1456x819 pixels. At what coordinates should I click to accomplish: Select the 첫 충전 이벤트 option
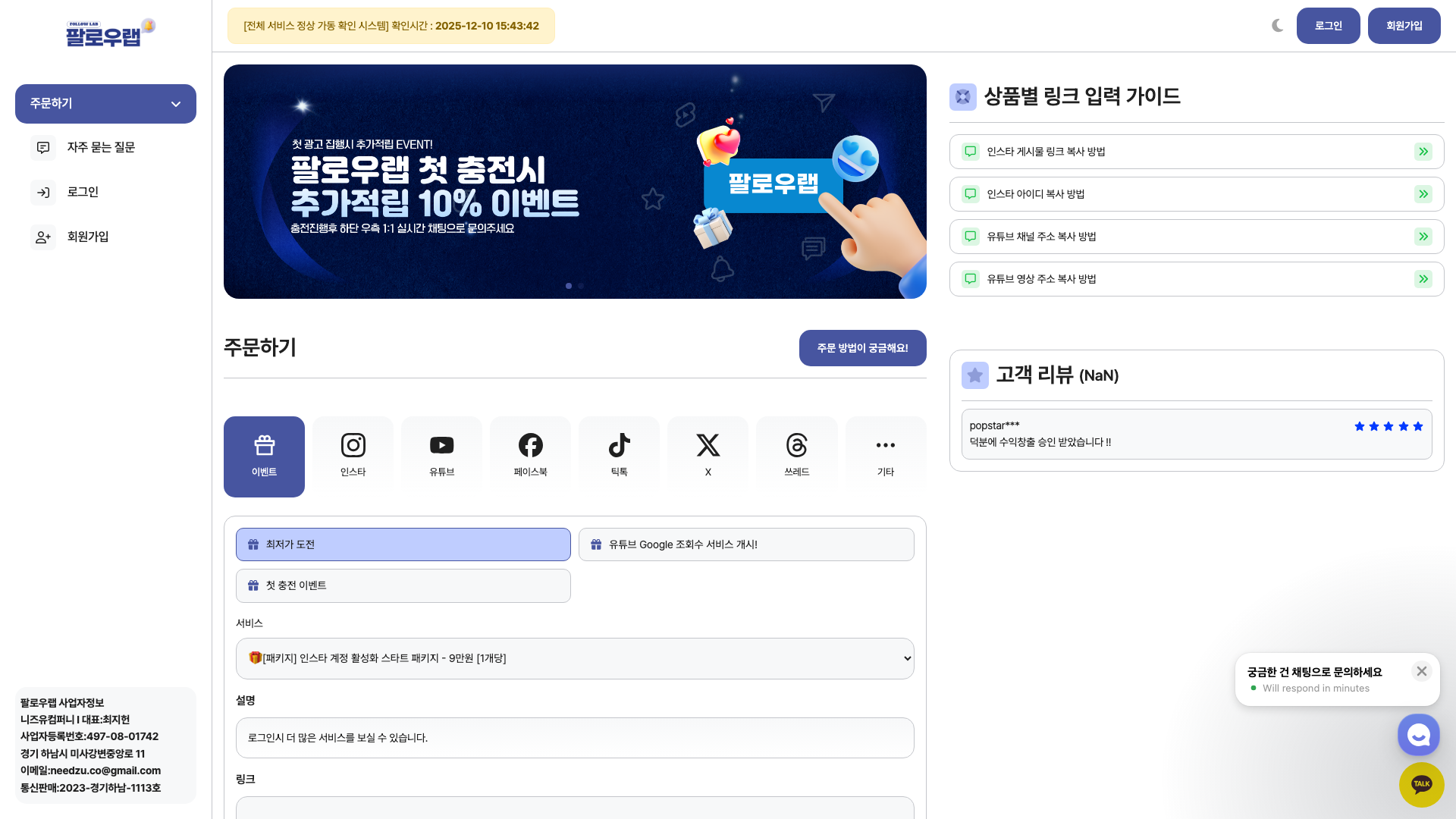point(403,585)
